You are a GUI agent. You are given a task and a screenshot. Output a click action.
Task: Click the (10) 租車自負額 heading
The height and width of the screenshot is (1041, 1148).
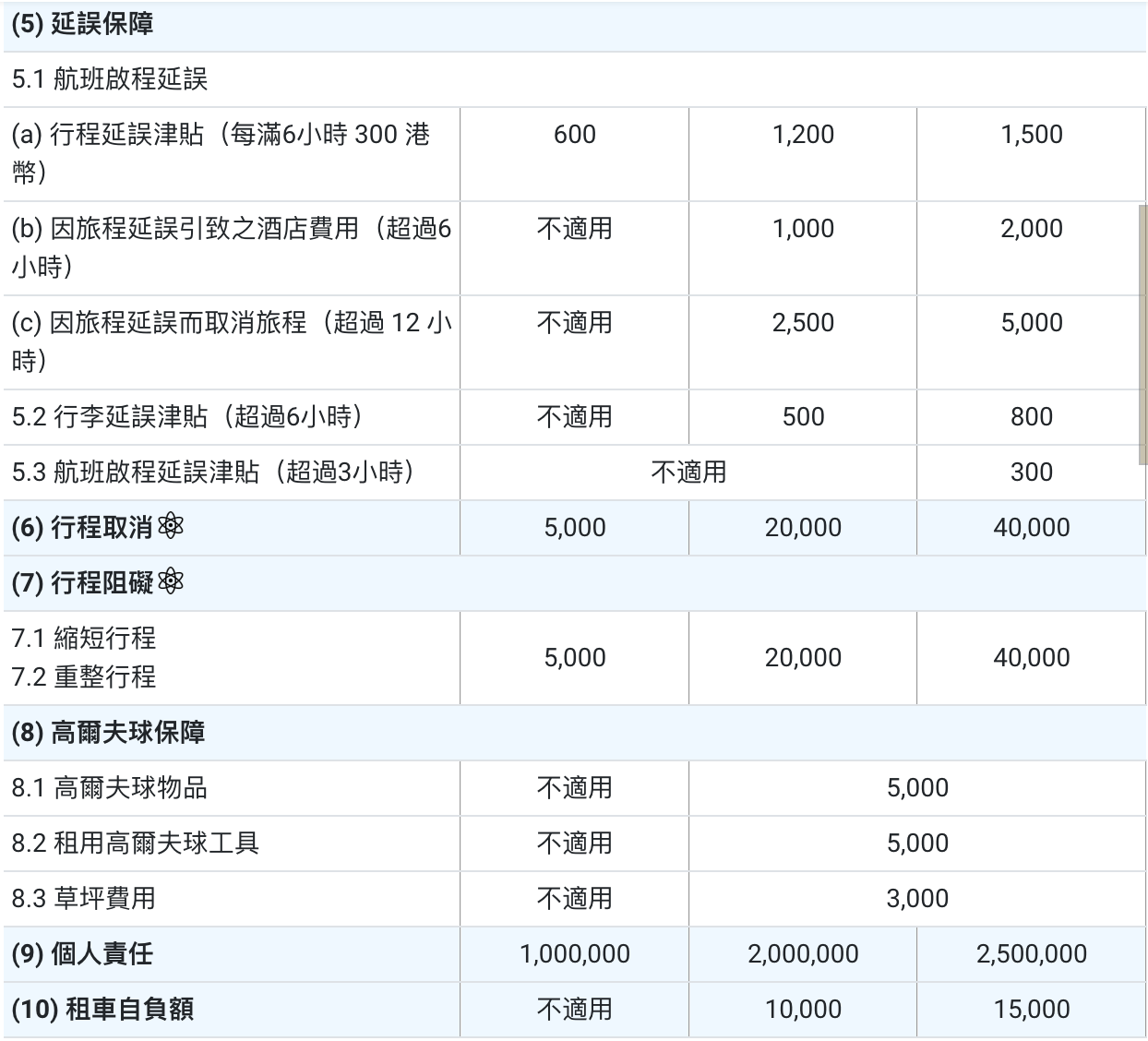[x=102, y=1010]
